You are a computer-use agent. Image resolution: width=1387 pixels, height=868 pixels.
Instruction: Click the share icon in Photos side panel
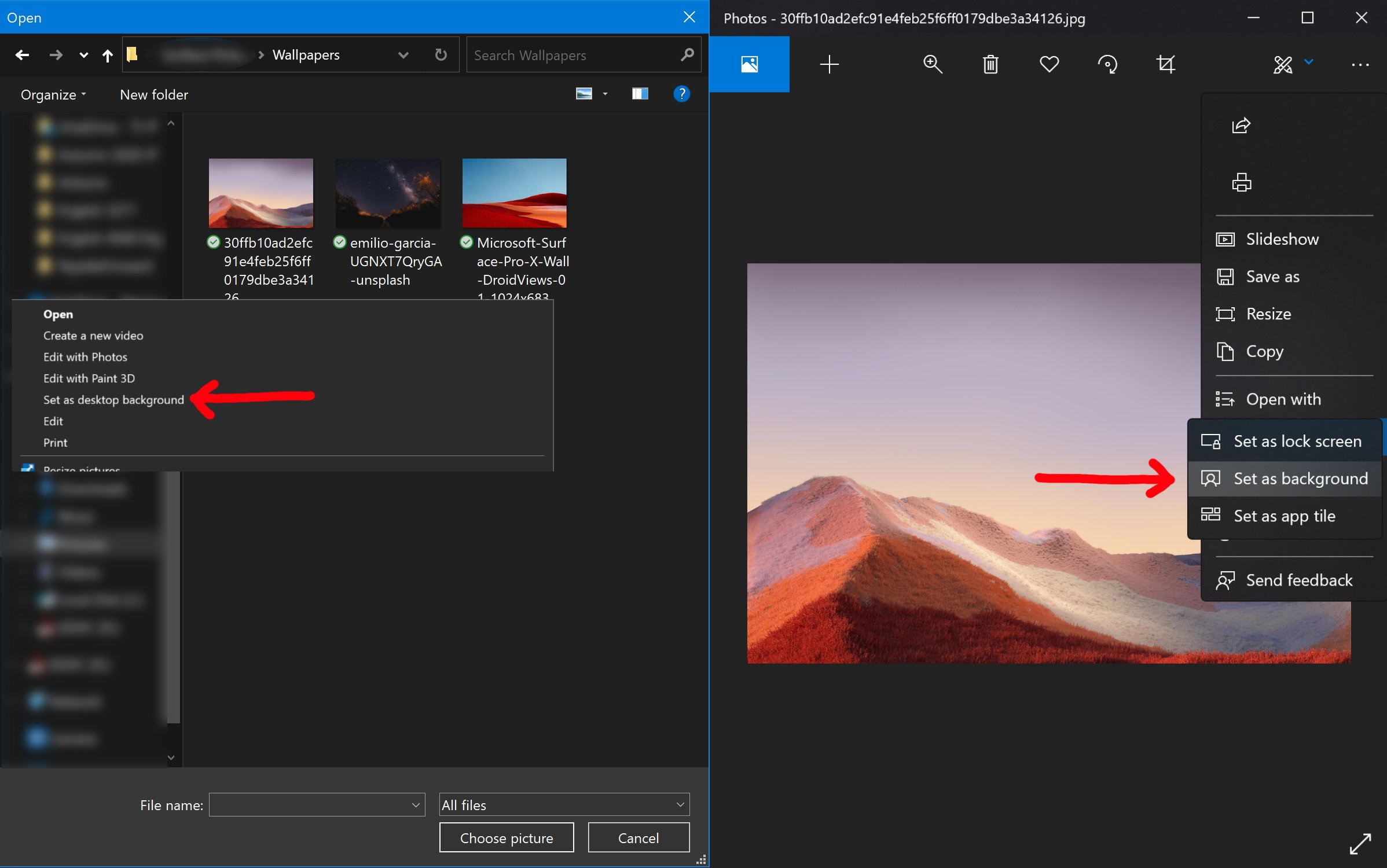click(1242, 124)
